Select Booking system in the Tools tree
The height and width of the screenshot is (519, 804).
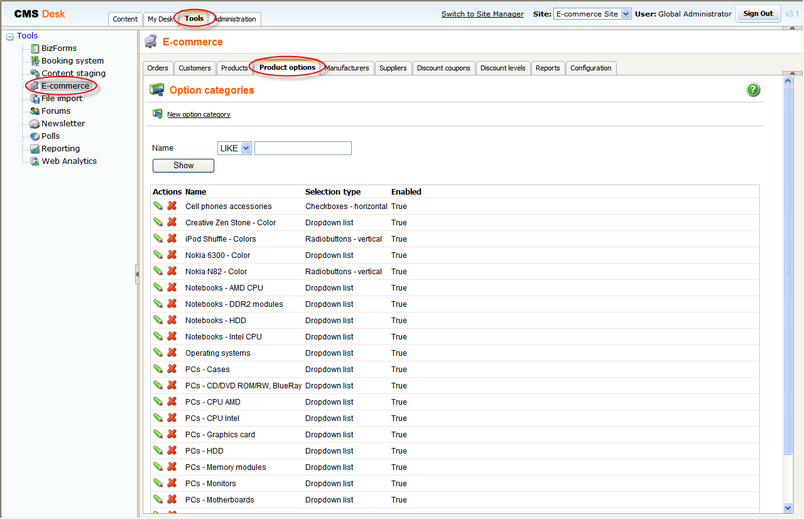tap(72, 61)
